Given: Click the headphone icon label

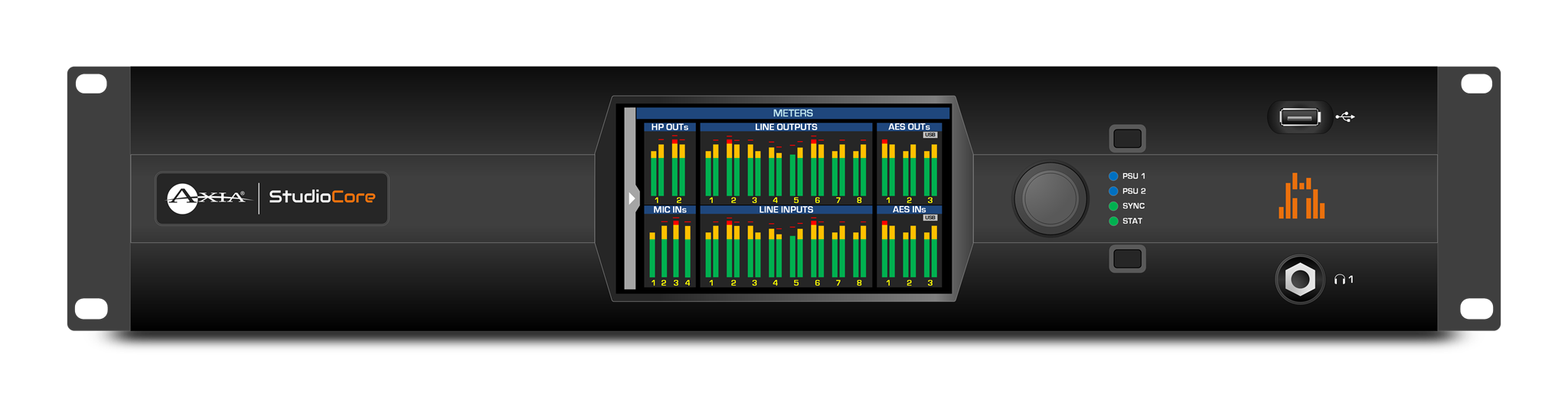Looking at the screenshot, I should (1343, 280).
